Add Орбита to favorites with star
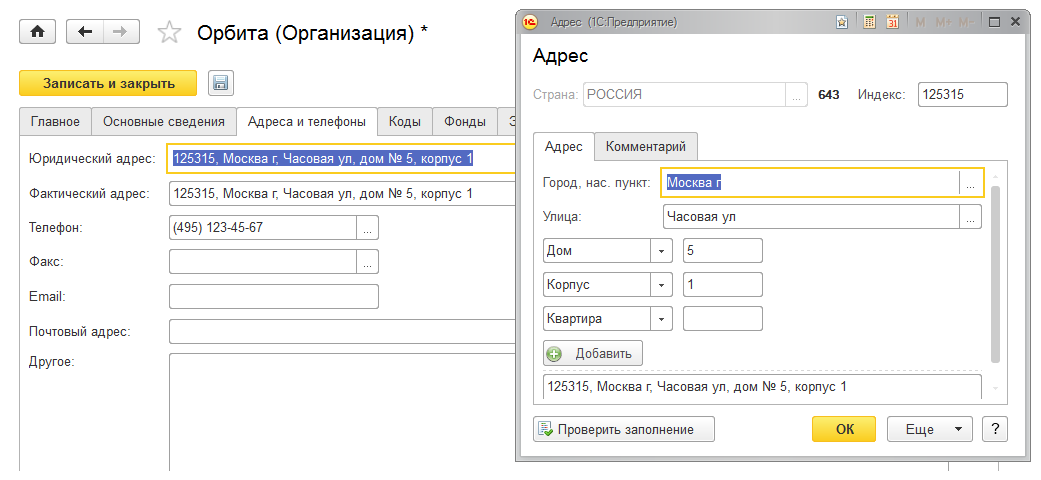The width and height of the screenshot is (1041, 480). (170, 33)
